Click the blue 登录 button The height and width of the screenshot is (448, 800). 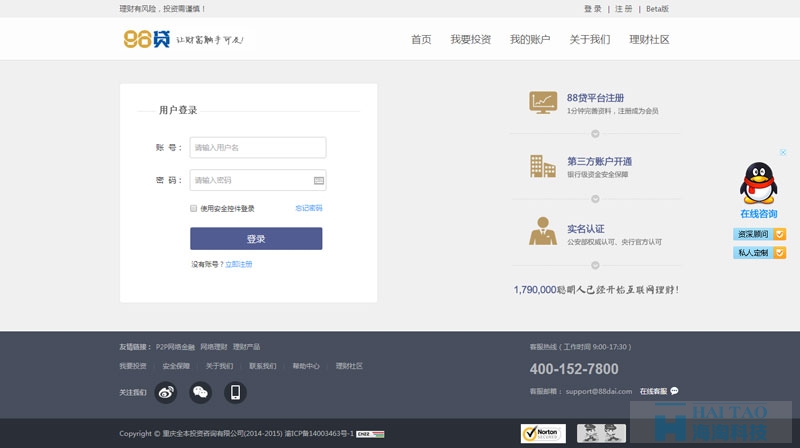coord(256,238)
